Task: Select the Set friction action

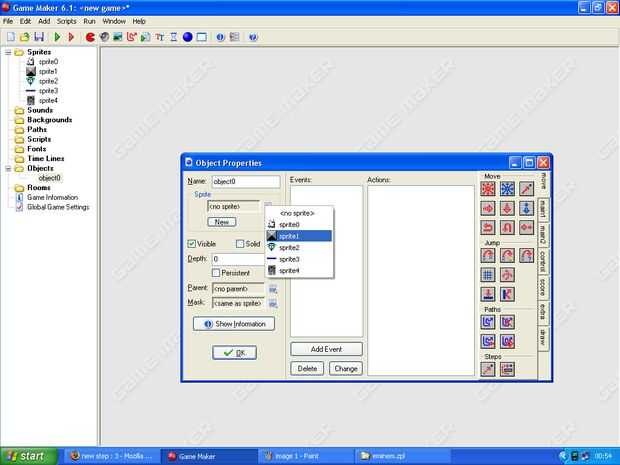Action: click(x=527, y=227)
